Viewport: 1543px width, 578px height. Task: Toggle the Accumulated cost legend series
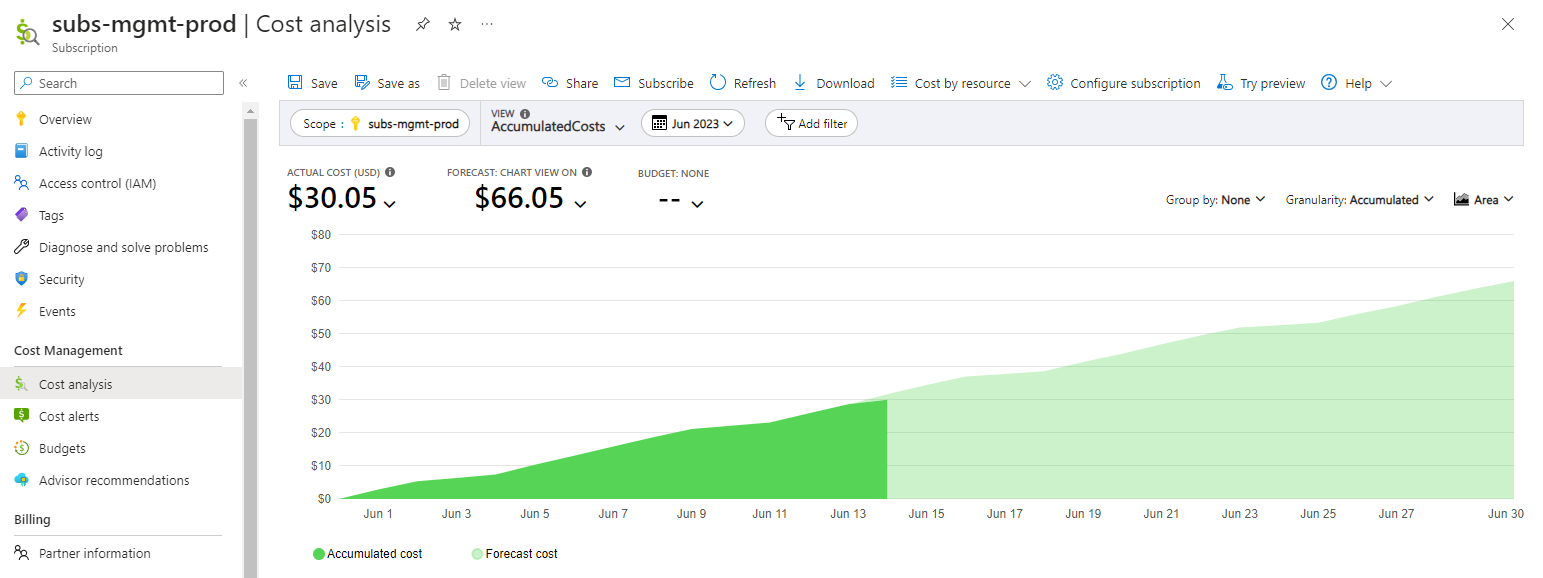click(368, 553)
